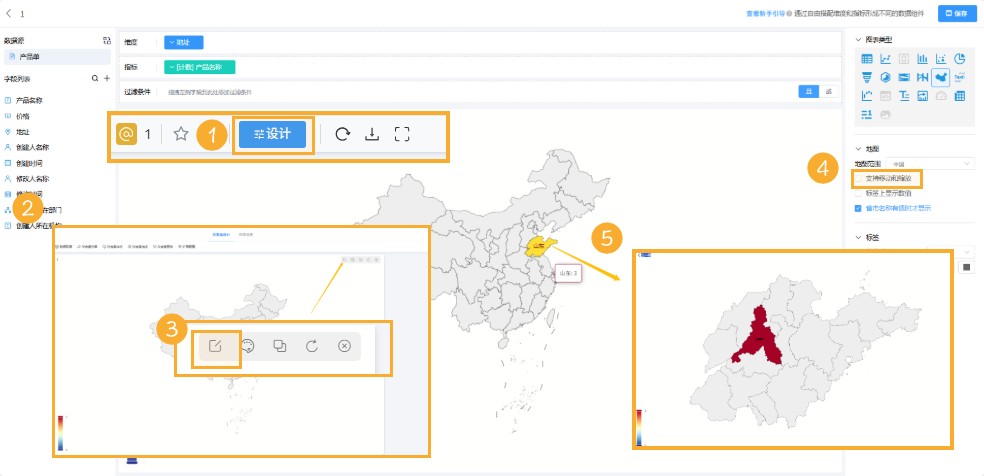
Task: Click the back arrow at top left
Action: coord(9,14)
